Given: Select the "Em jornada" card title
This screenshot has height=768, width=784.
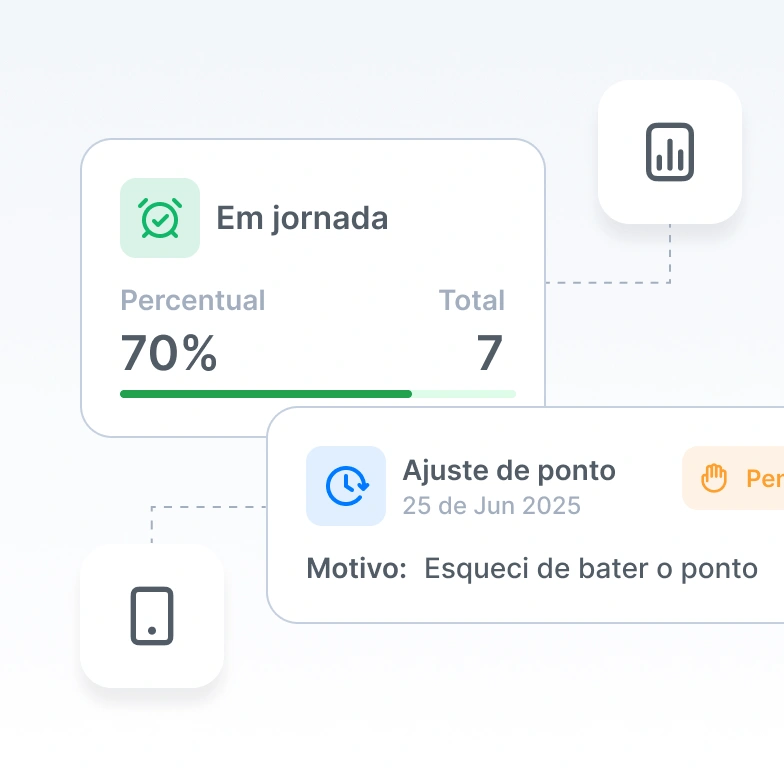Looking at the screenshot, I should tap(302, 218).
